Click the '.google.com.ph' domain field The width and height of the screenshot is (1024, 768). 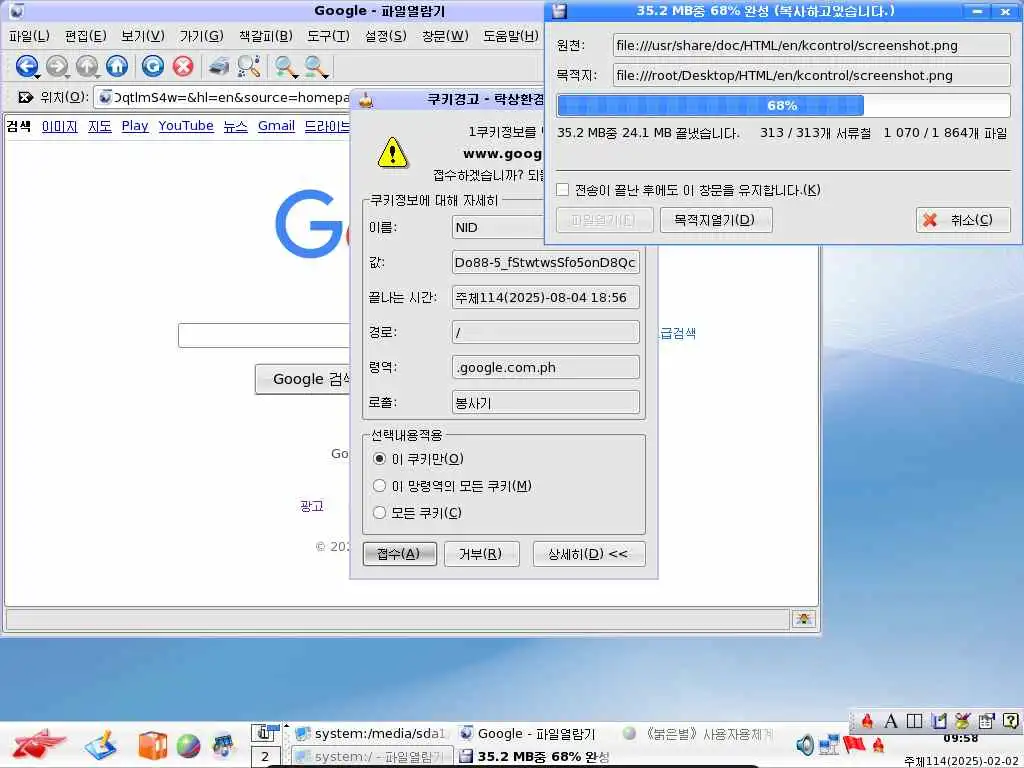pos(545,367)
